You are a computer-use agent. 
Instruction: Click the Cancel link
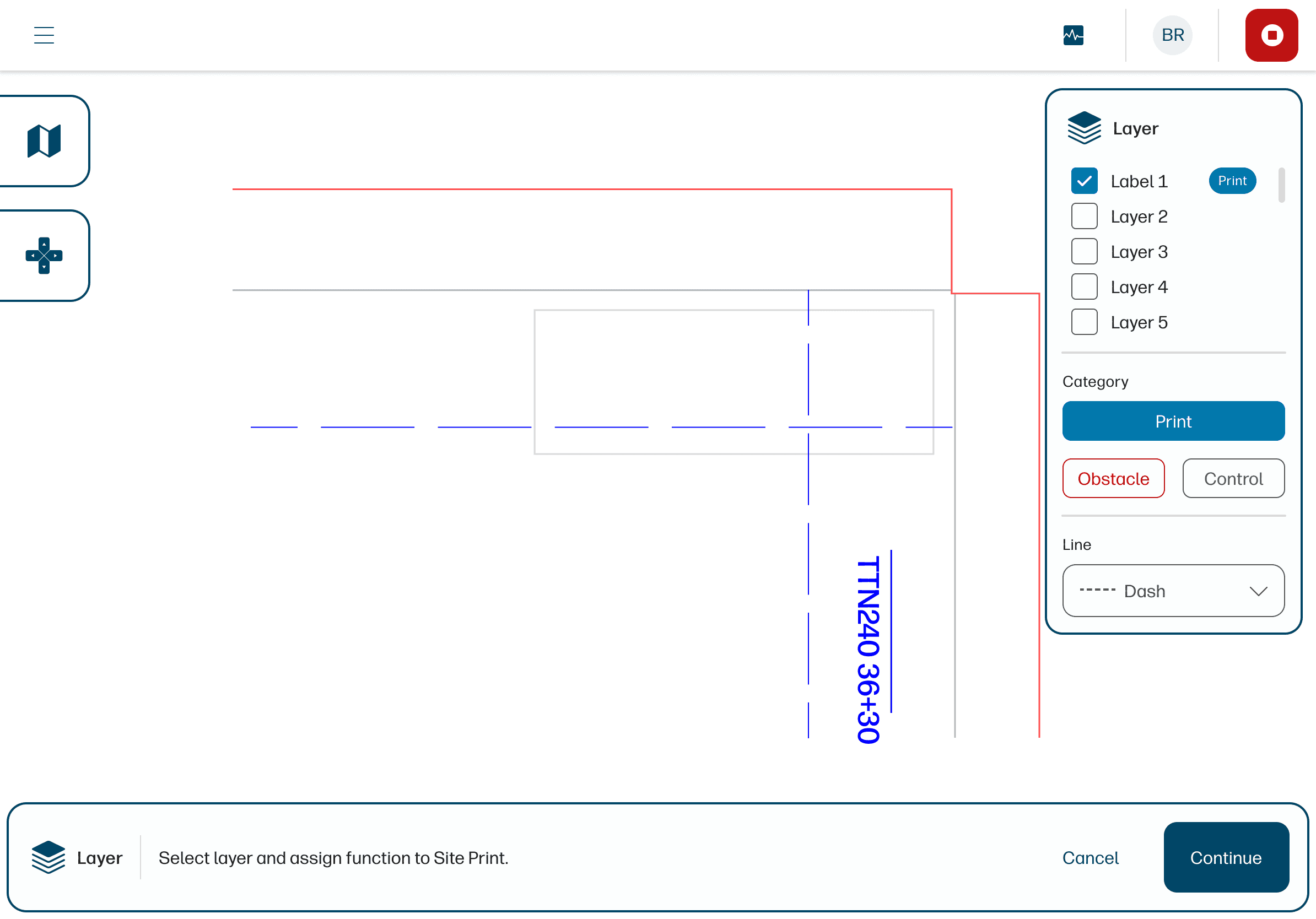coord(1090,857)
